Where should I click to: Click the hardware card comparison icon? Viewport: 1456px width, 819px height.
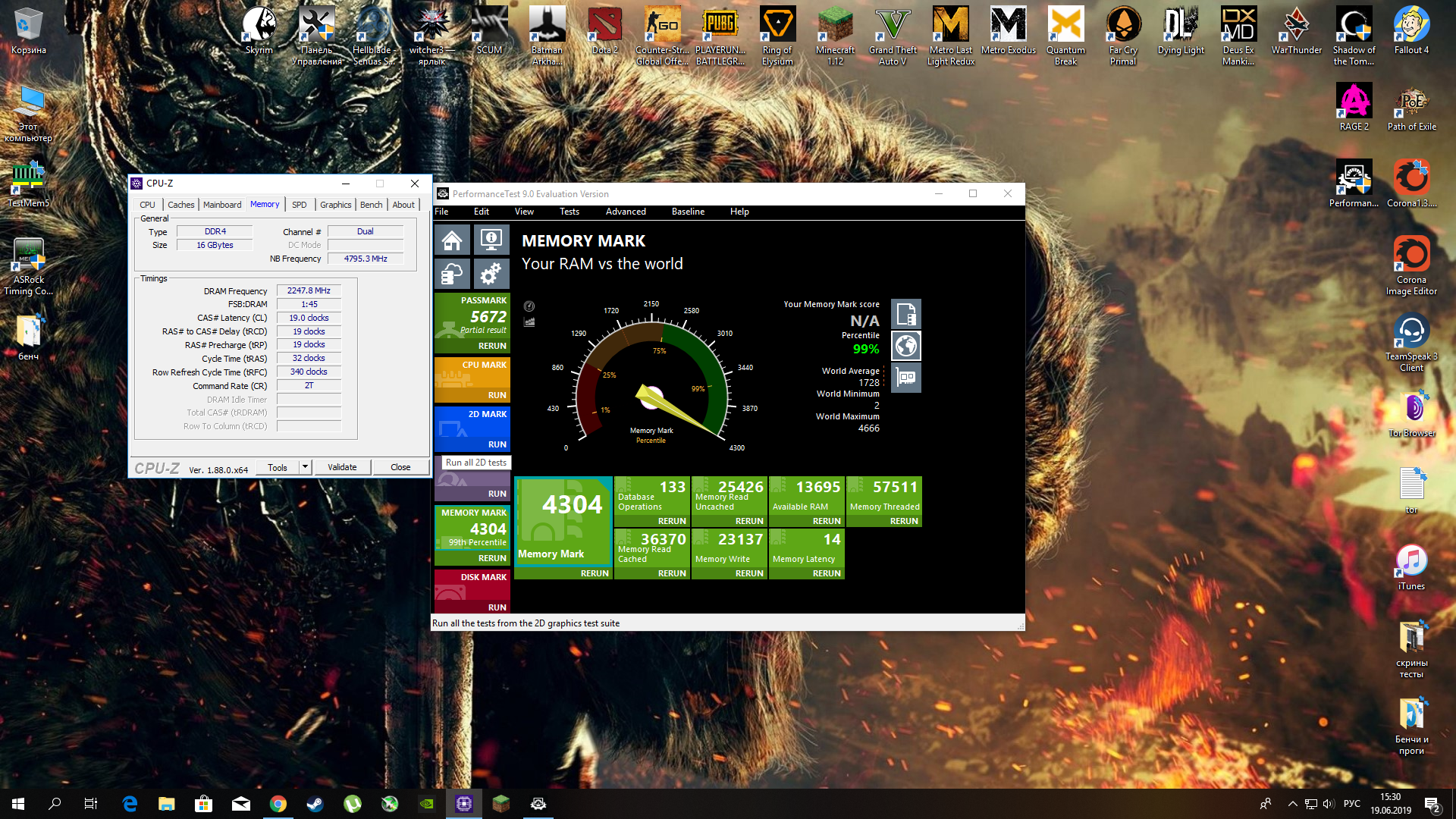point(906,378)
